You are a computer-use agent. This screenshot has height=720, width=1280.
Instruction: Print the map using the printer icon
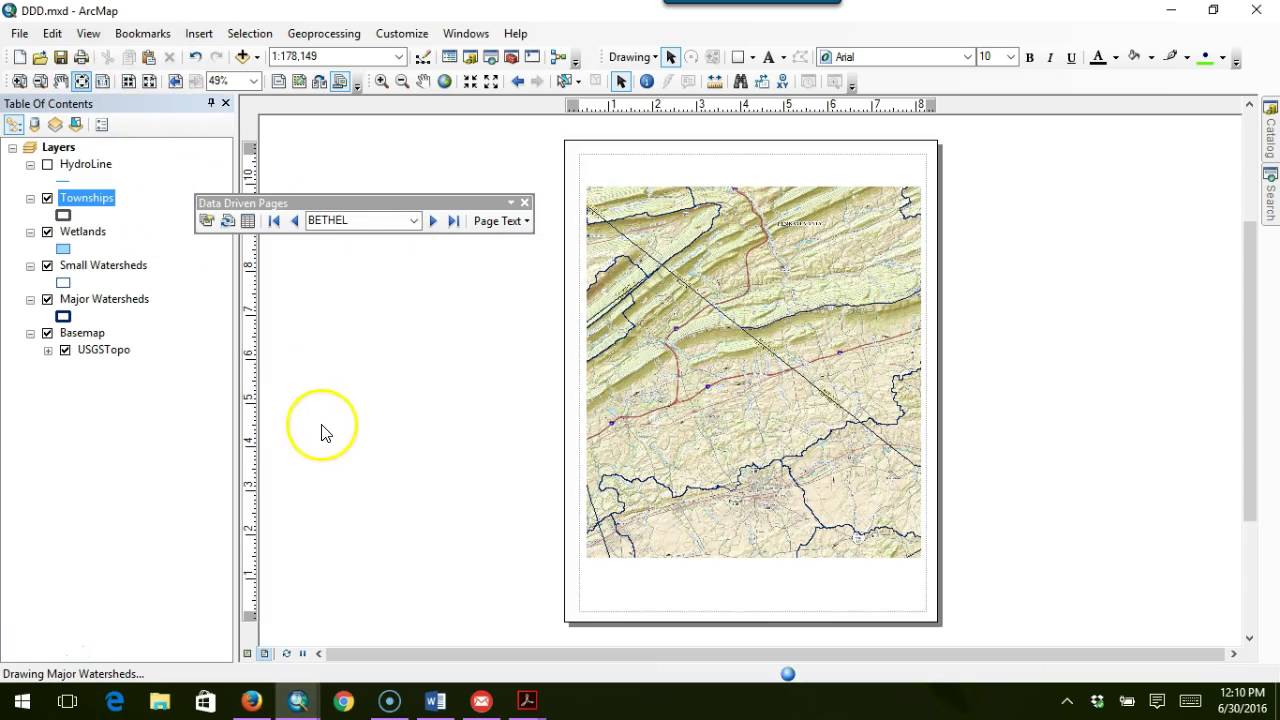[x=81, y=57]
